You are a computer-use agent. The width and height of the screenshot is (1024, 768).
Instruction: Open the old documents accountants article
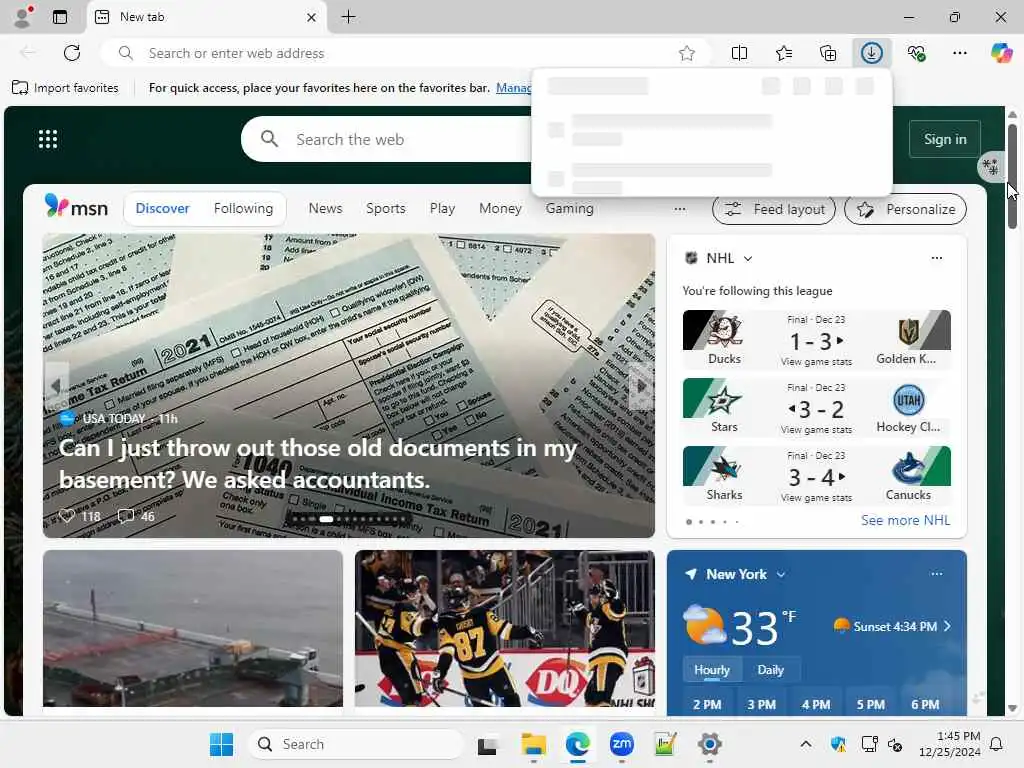pyautogui.click(x=318, y=464)
